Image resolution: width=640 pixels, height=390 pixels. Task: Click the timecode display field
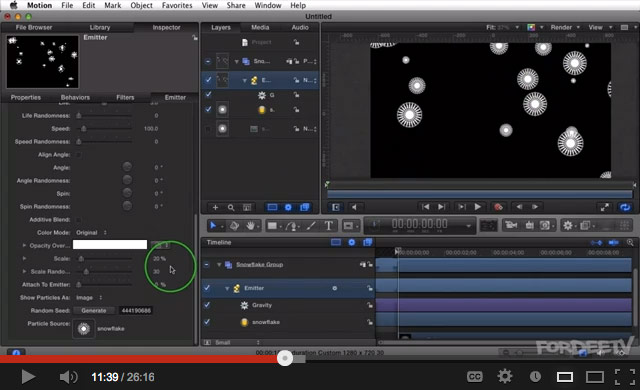click(420, 225)
